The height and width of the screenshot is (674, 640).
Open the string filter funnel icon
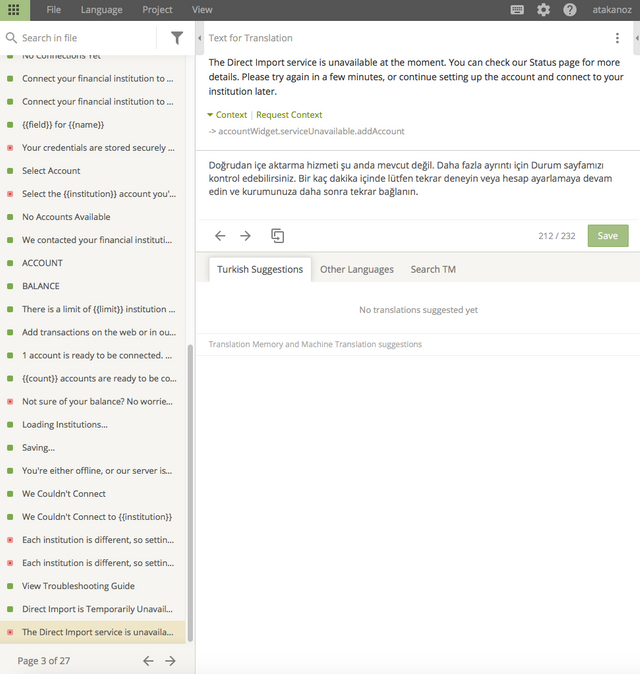click(x=177, y=38)
